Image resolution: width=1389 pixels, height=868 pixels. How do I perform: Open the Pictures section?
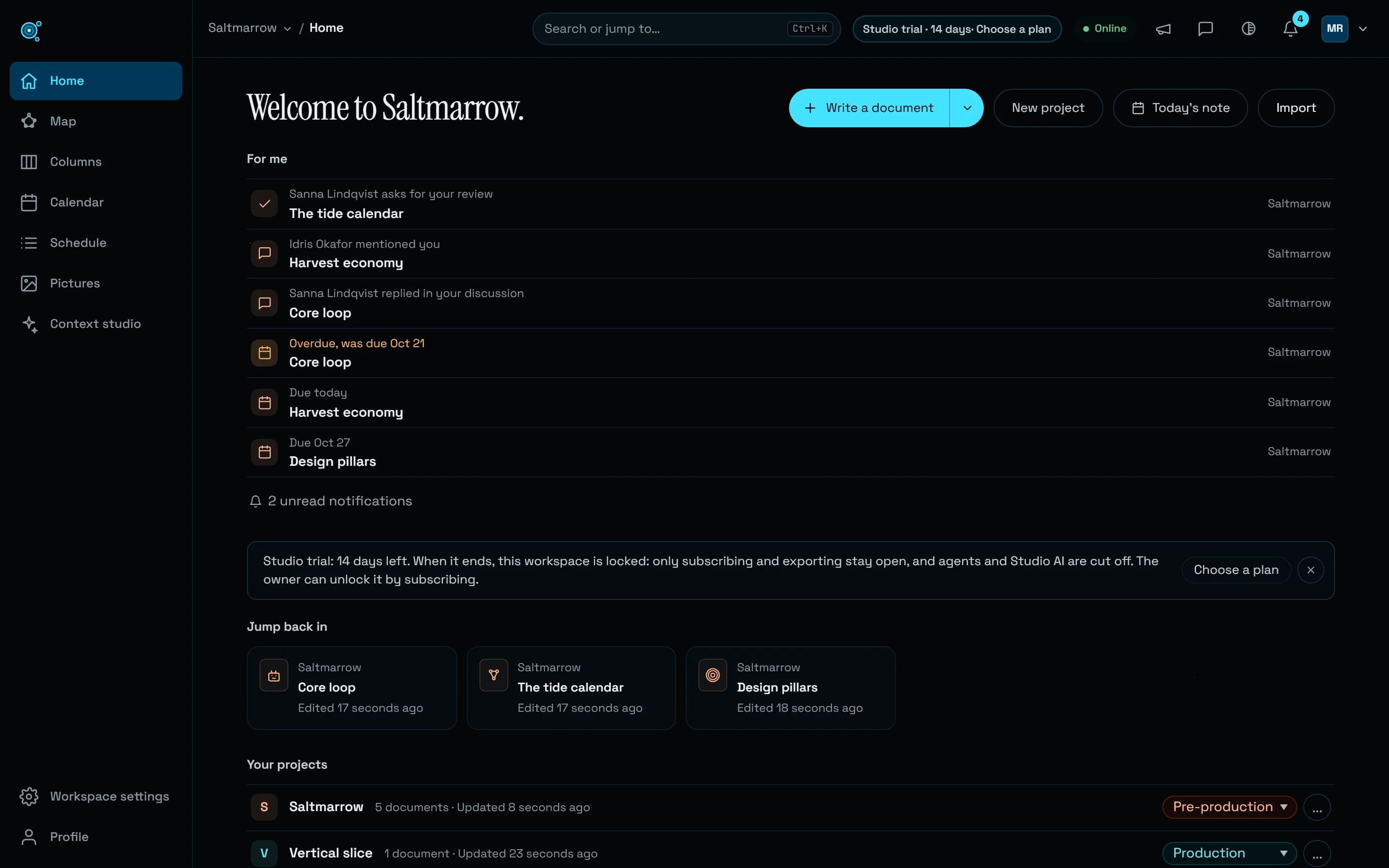(96, 283)
